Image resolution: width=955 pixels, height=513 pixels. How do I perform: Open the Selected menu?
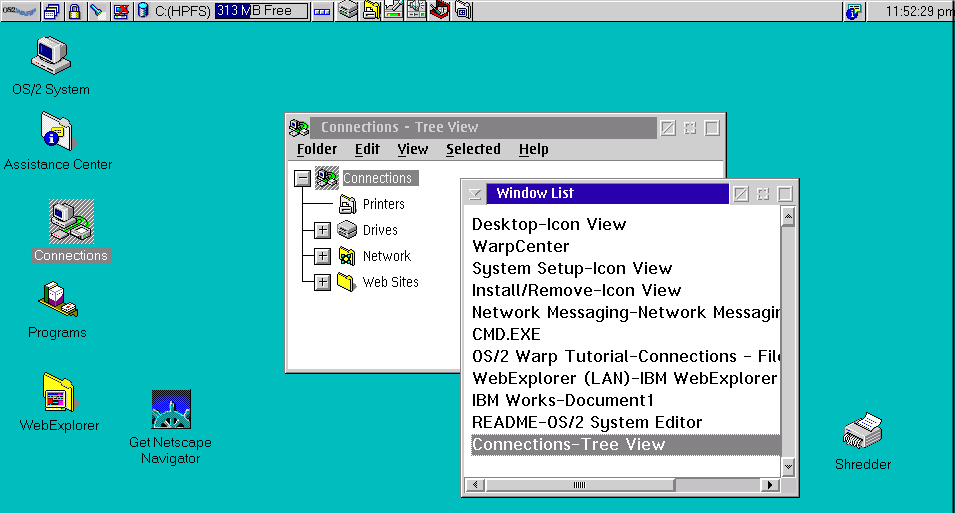point(473,149)
